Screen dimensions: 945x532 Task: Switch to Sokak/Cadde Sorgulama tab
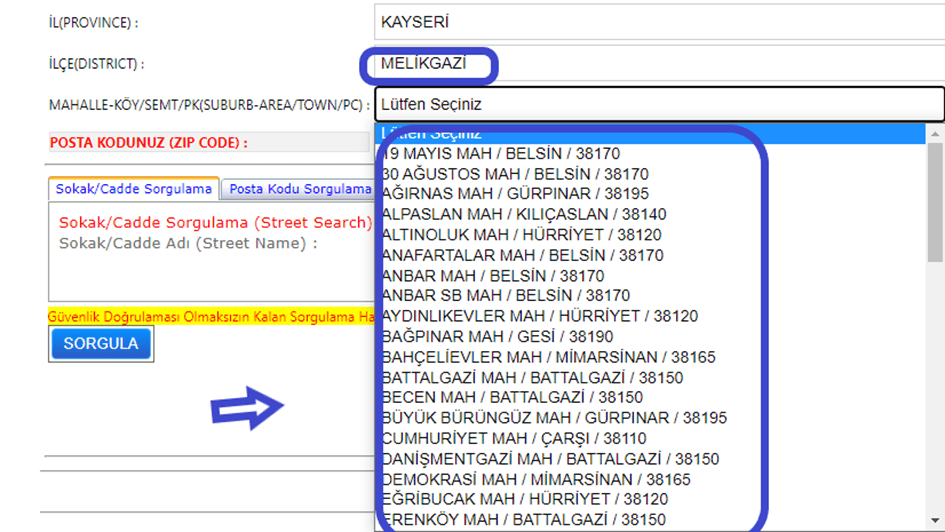[134, 188]
